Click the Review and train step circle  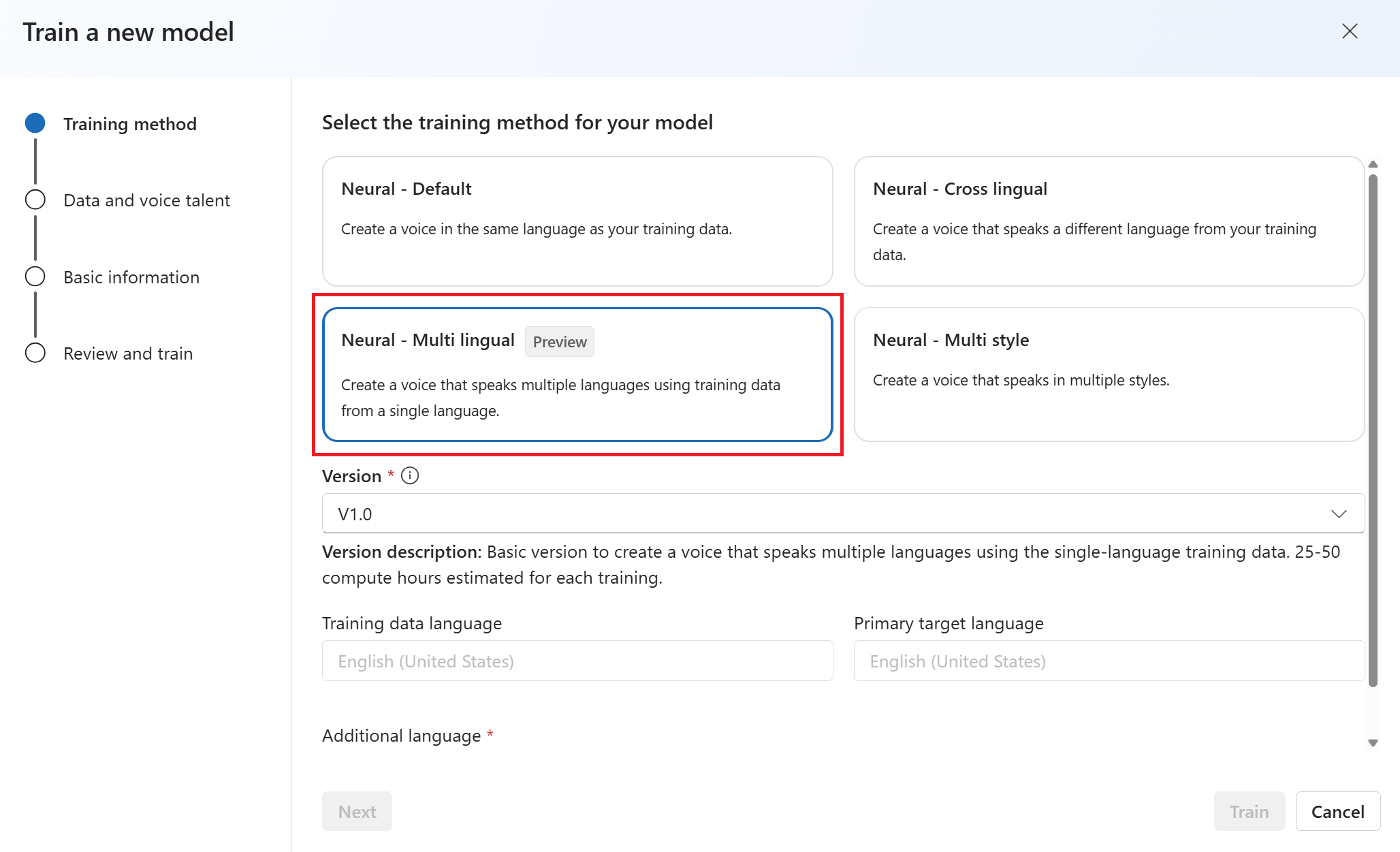[35, 353]
